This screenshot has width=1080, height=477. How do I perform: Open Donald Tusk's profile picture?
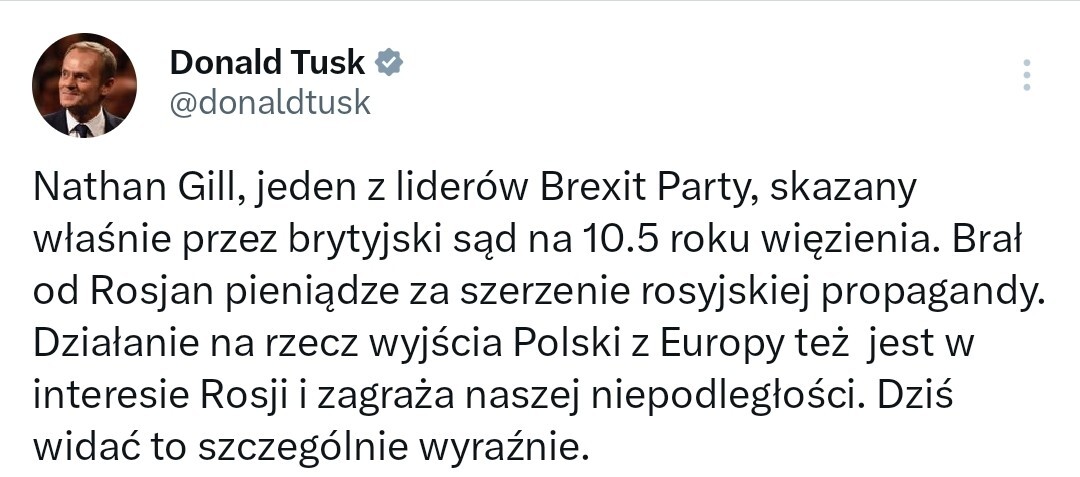click(84, 85)
